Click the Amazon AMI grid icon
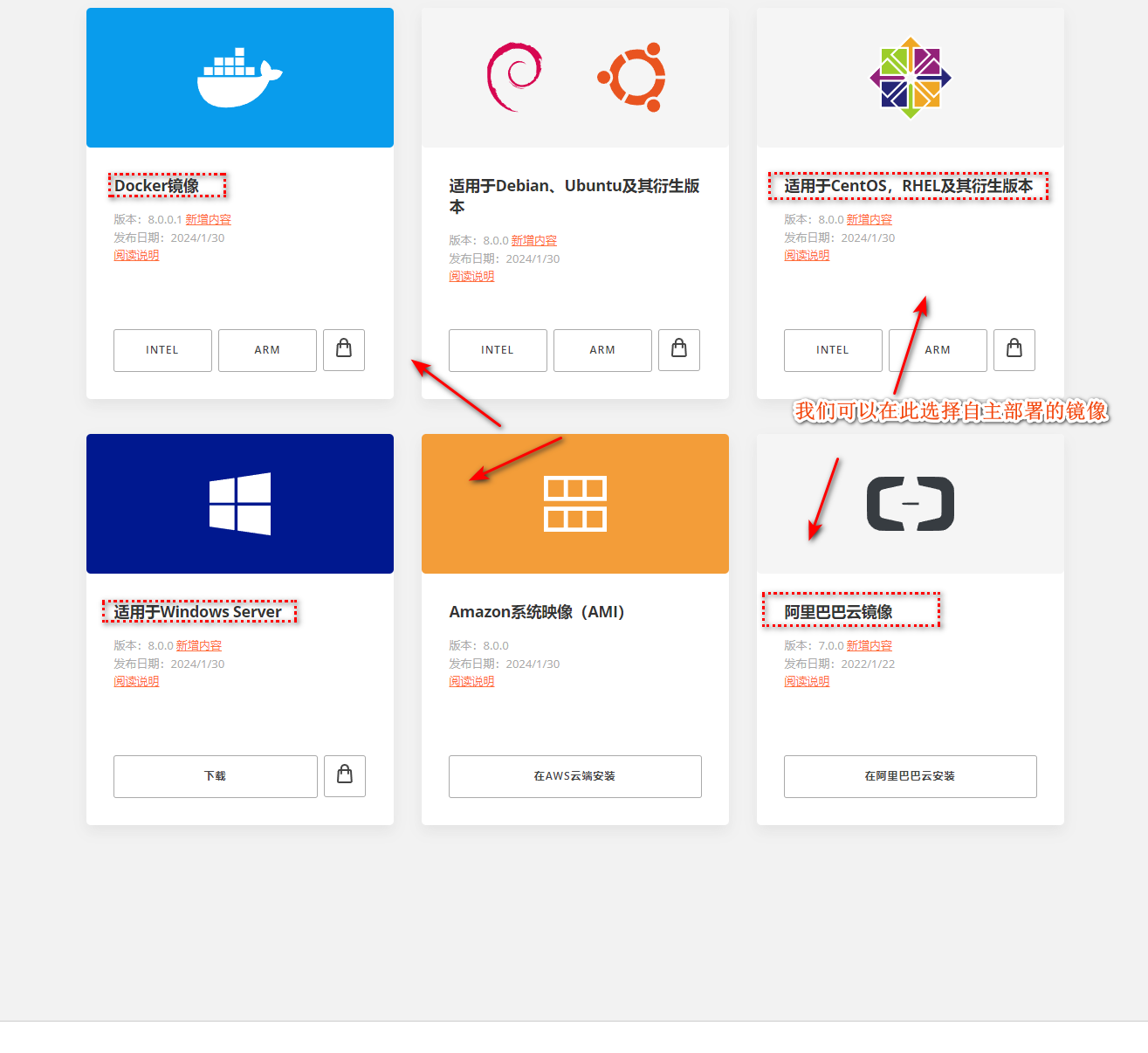Viewport: 1148px width, 1053px height. pos(574,503)
